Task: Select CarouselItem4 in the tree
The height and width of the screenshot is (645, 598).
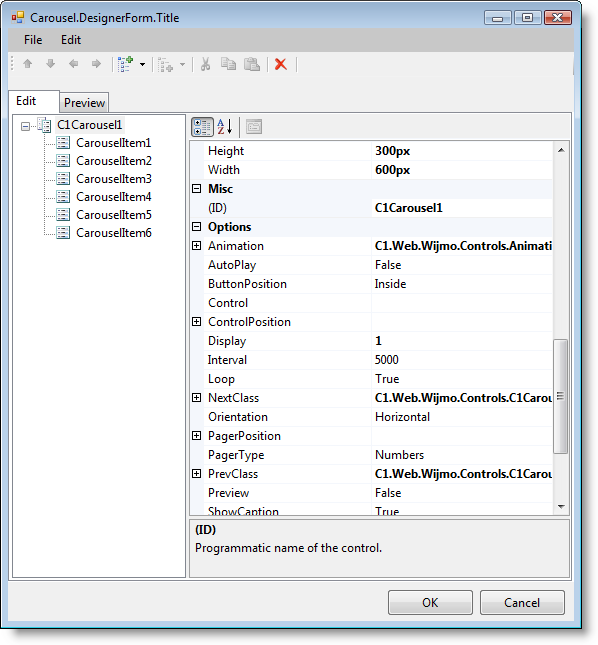Action: coord(114,197)
